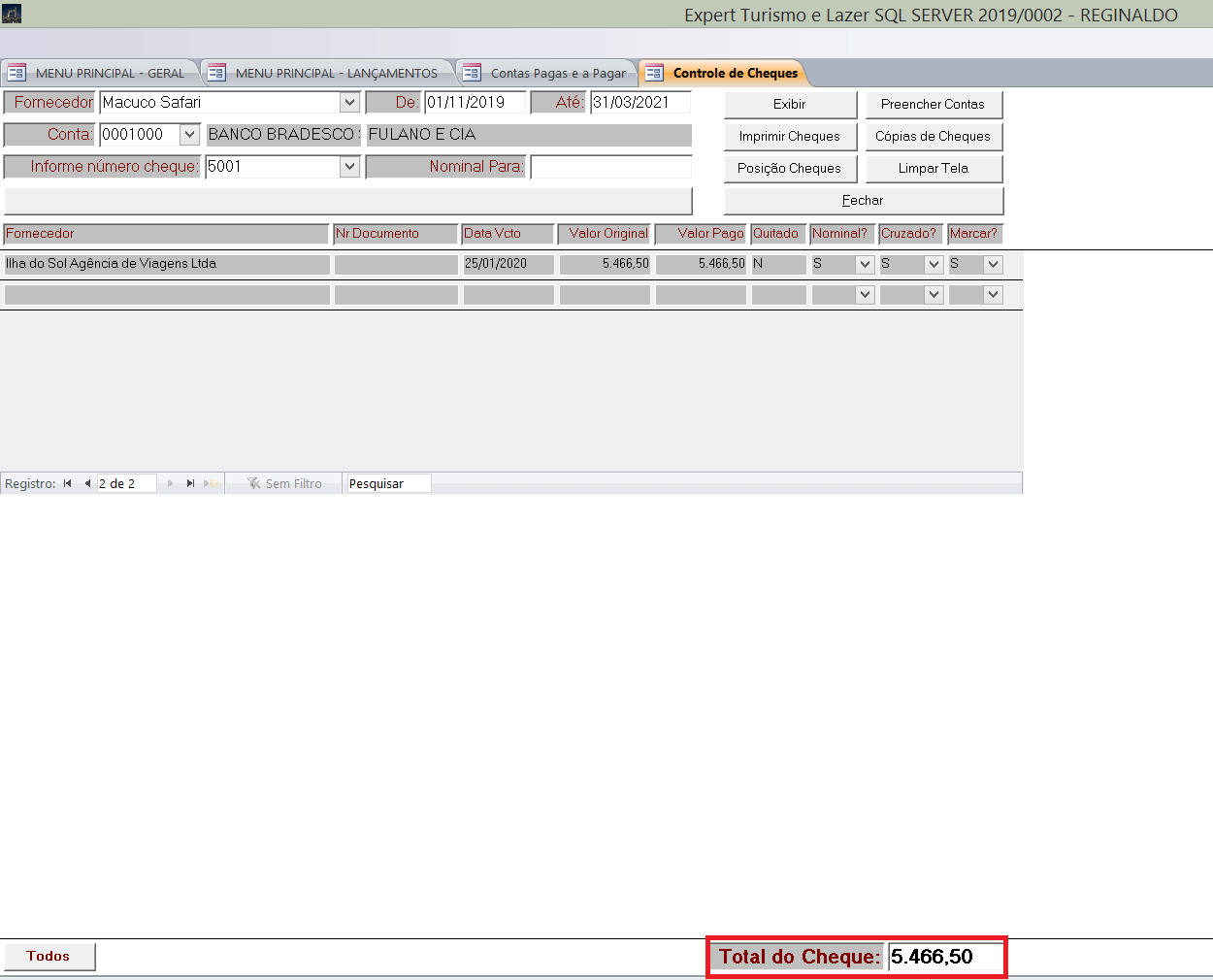Screen dimensions: 1213x980
Task: Open the Marcar? dropdown in first row
Action: (x=993, y=264)
